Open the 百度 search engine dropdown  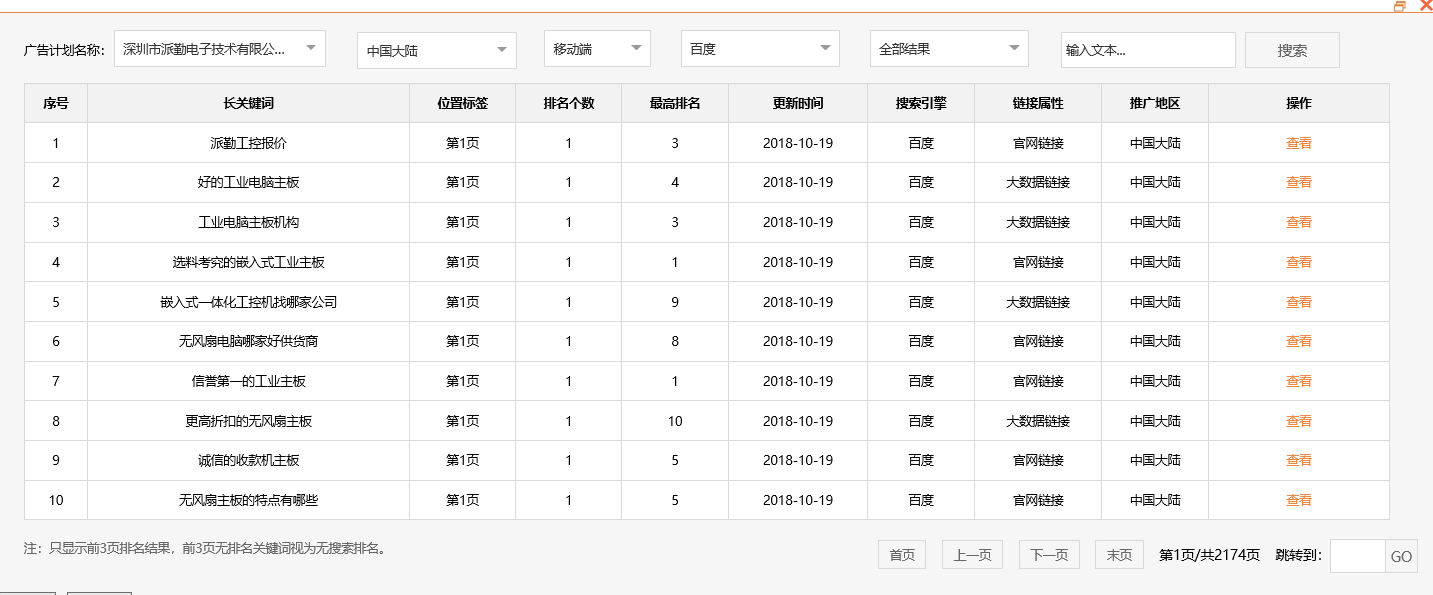click(758, 48)
